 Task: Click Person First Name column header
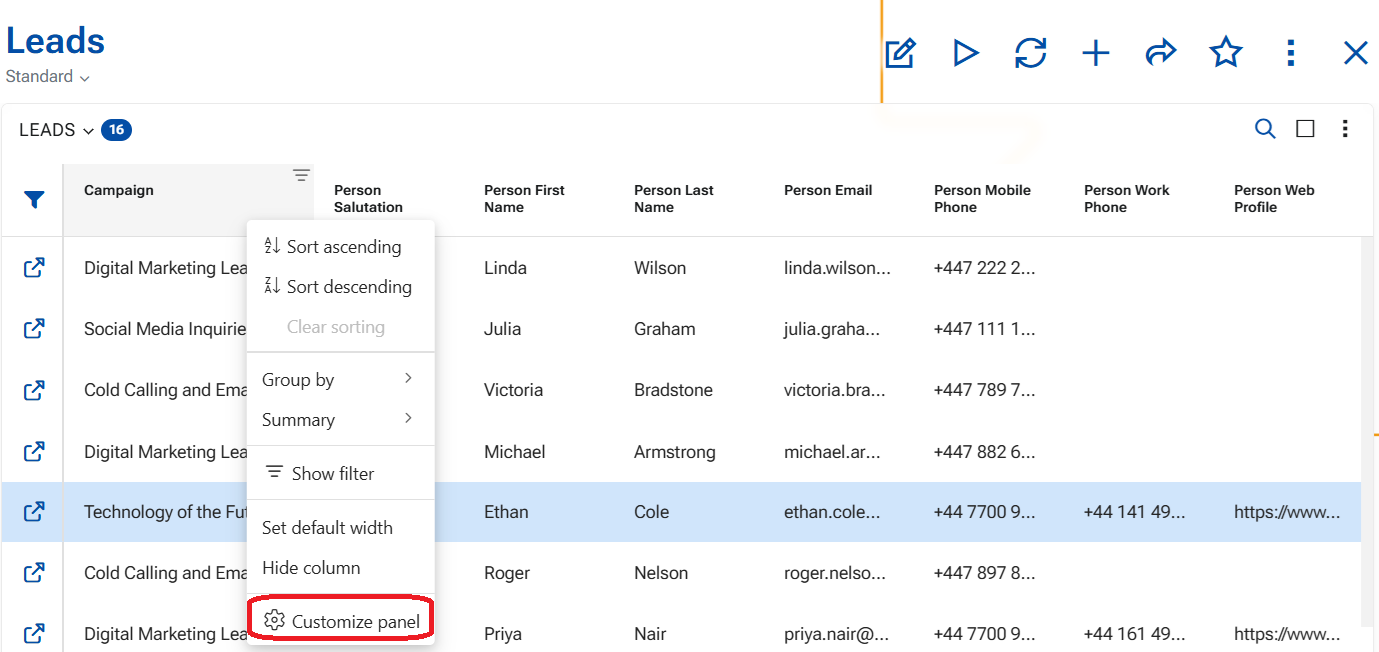click(x=524, y=199)
